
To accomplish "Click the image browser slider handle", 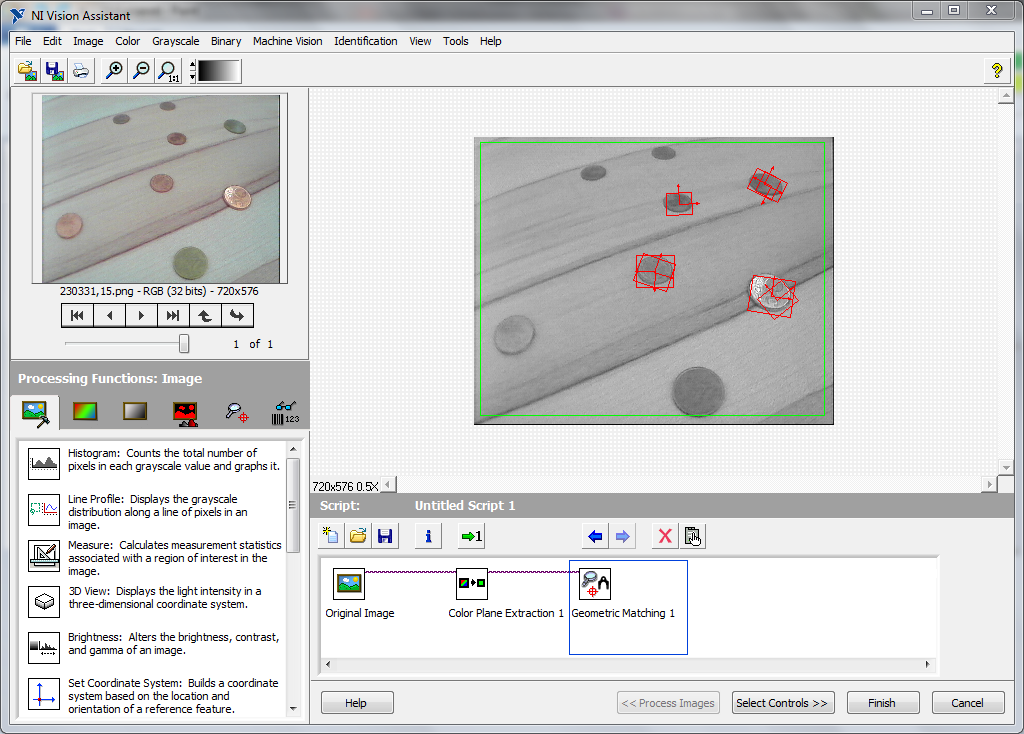I will point(184,344).
